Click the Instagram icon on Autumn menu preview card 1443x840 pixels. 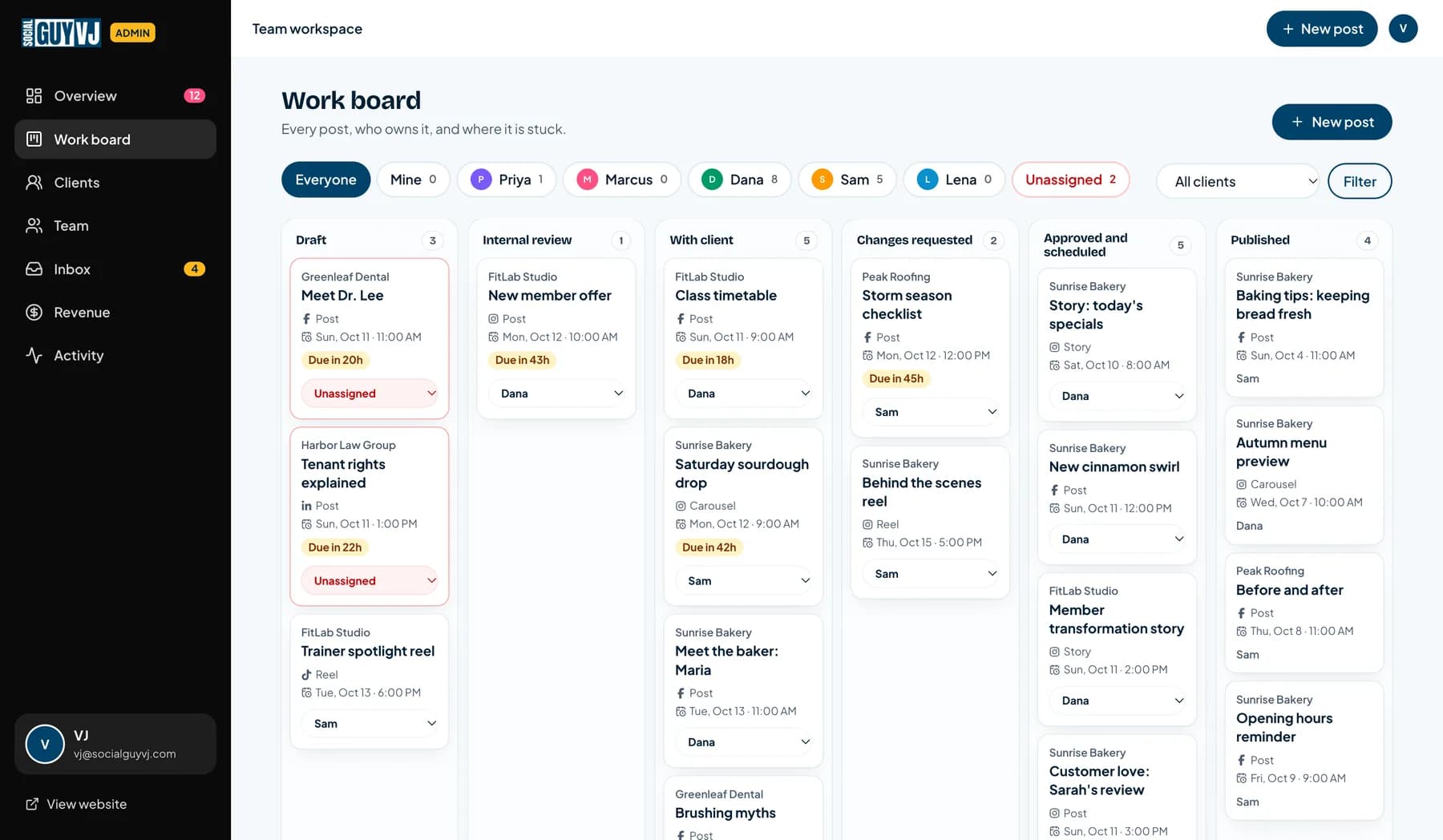point(1241,485)
